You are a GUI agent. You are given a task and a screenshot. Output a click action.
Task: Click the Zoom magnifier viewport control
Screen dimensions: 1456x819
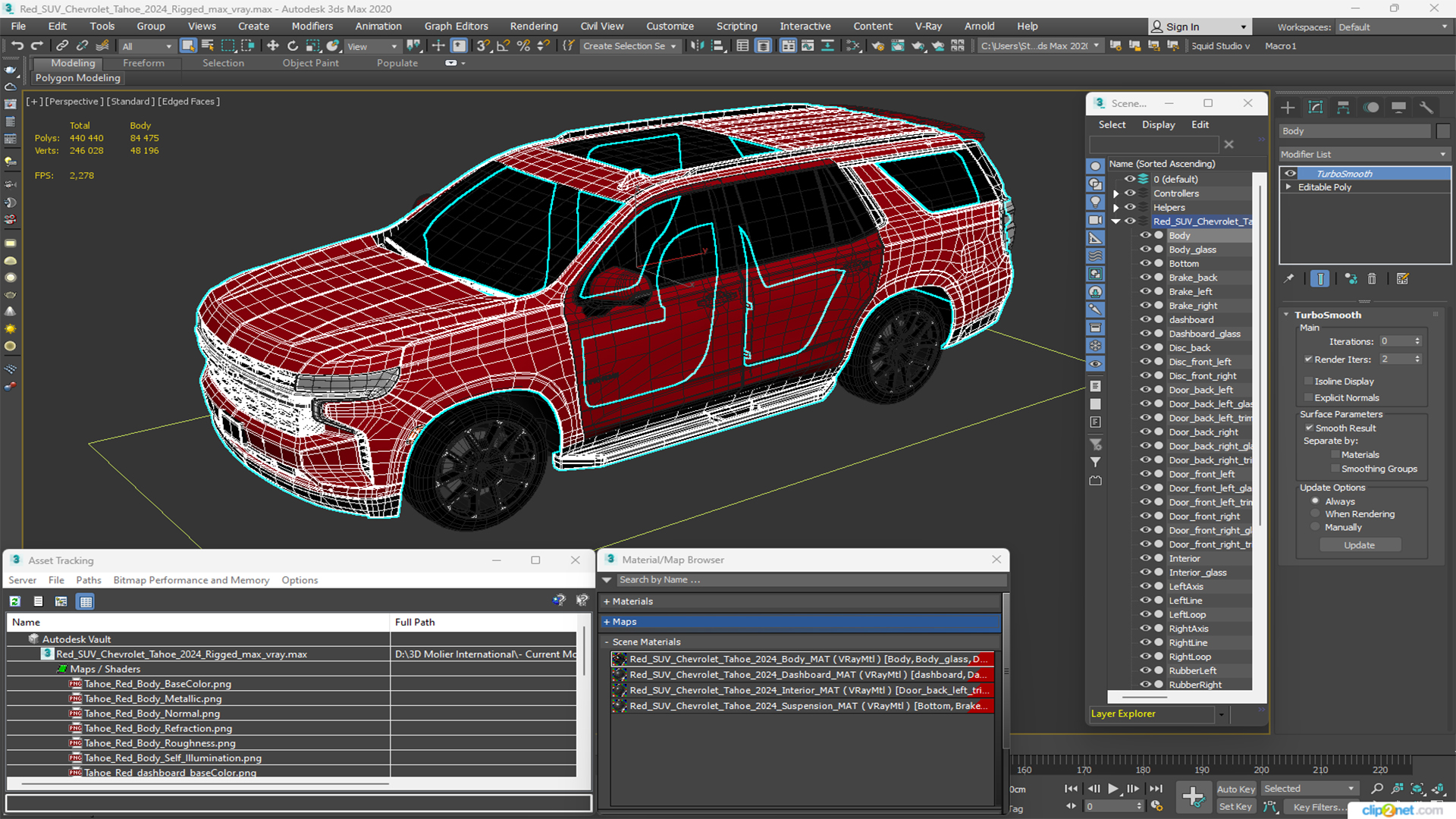tap(1377, 789)
